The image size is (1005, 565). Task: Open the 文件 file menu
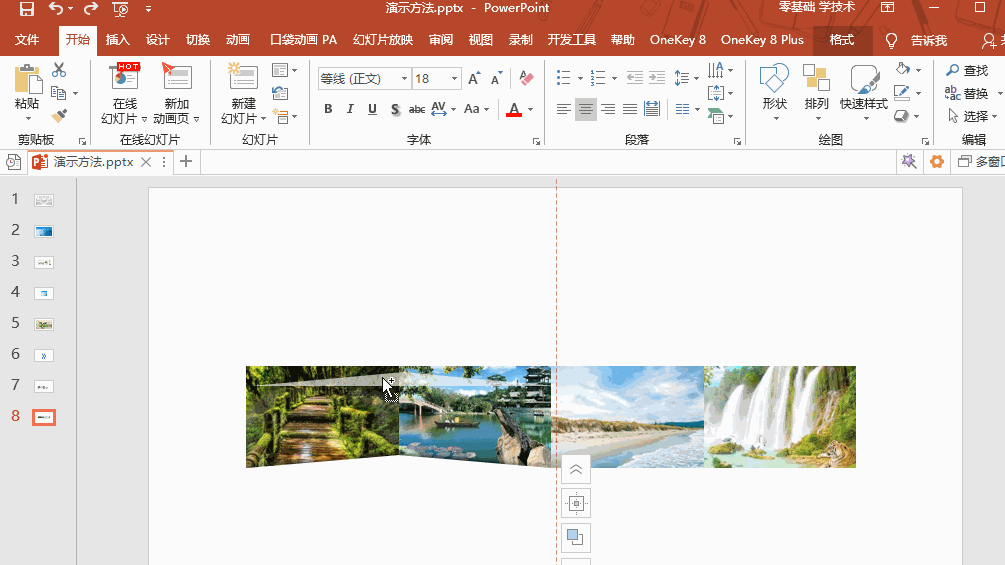click(27, 40)
